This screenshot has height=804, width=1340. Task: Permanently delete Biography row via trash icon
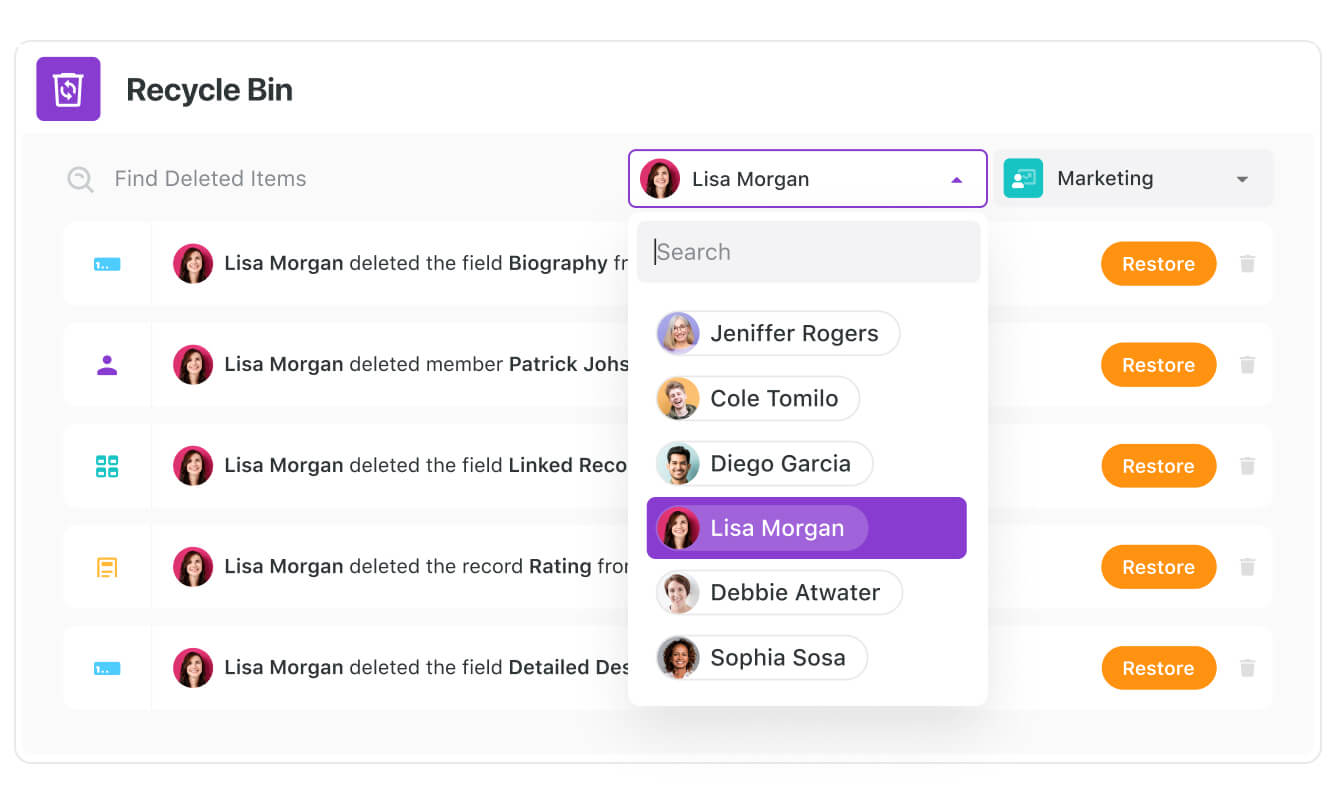point(1247,264)
